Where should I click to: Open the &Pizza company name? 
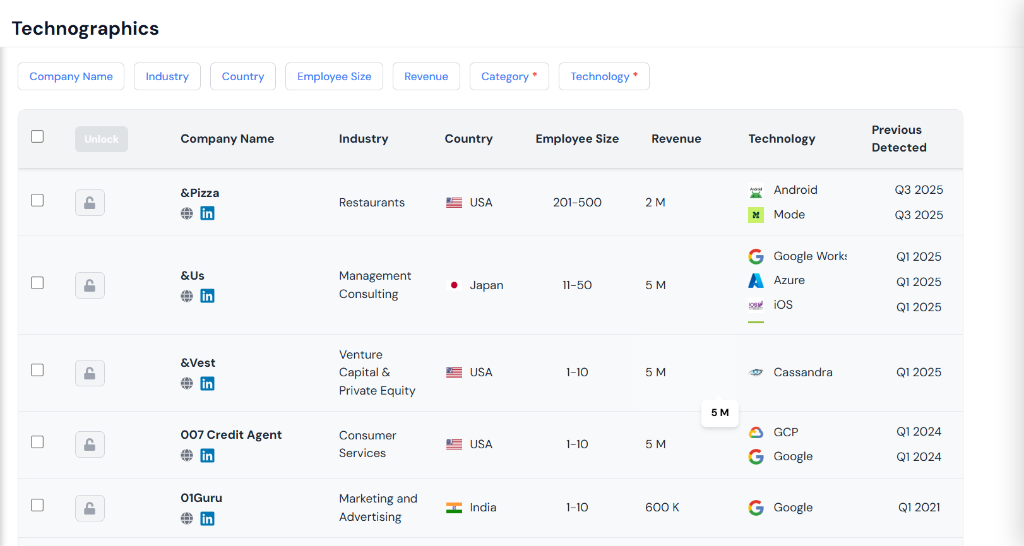200,193
